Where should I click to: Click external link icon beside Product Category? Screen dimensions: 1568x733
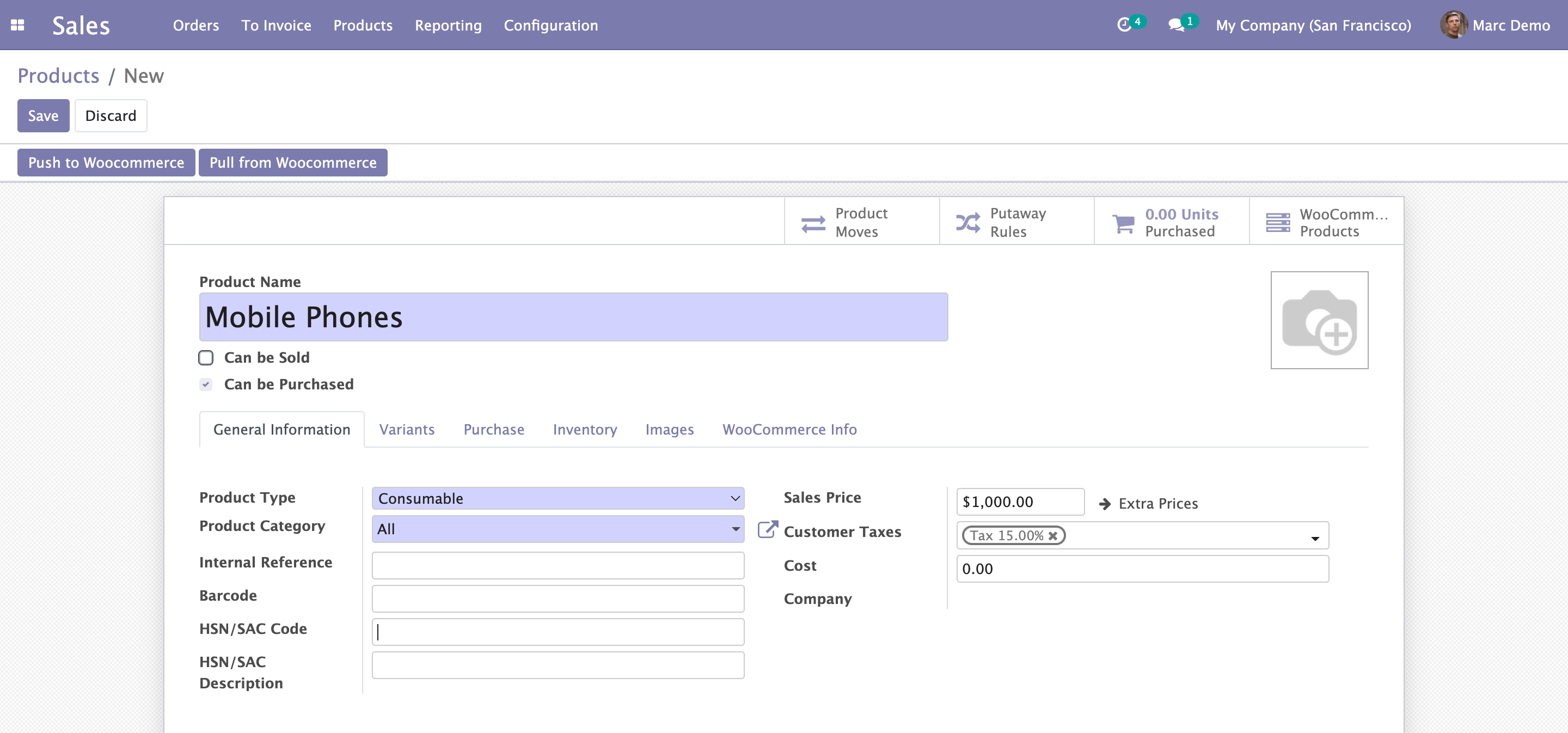point(767,529)
